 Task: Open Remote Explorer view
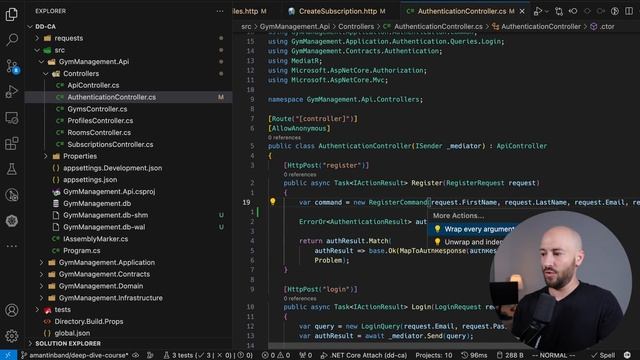(x=11, y=118)
